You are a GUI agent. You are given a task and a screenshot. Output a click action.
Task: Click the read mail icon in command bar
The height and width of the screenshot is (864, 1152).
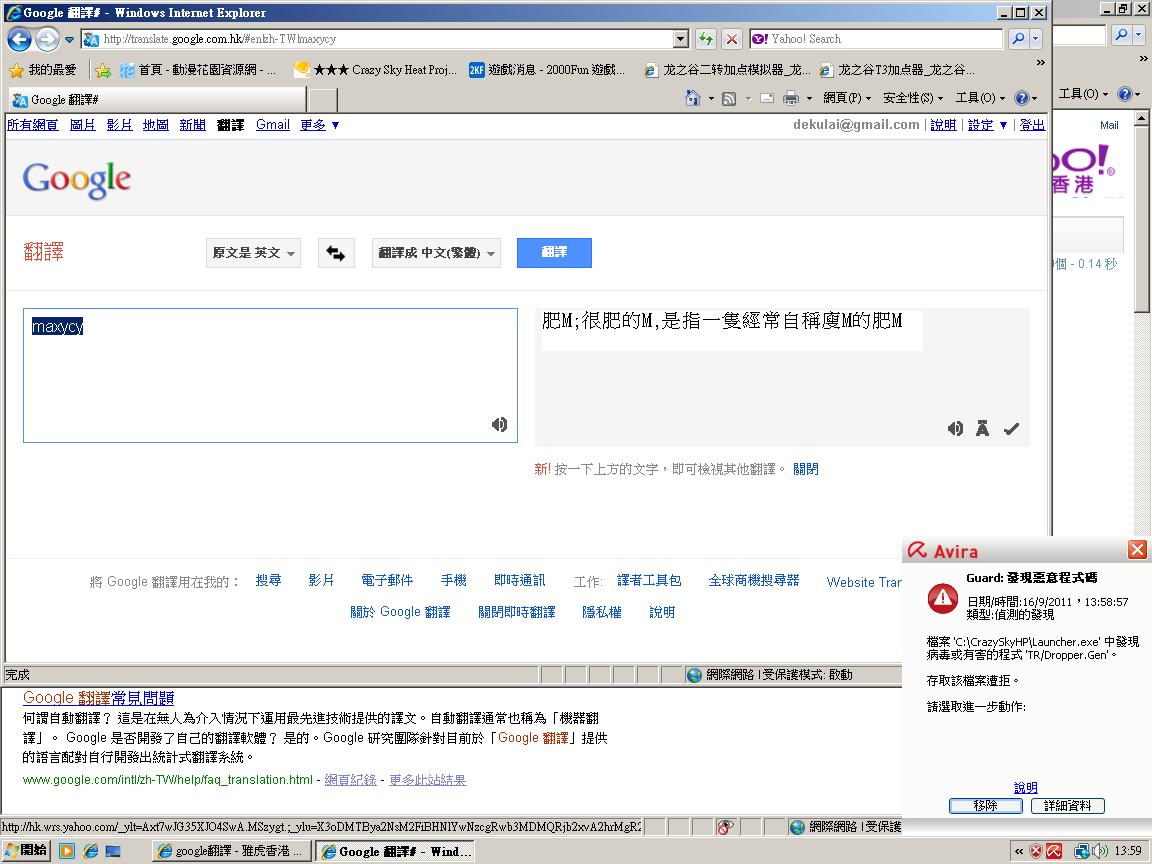(767, 98)
